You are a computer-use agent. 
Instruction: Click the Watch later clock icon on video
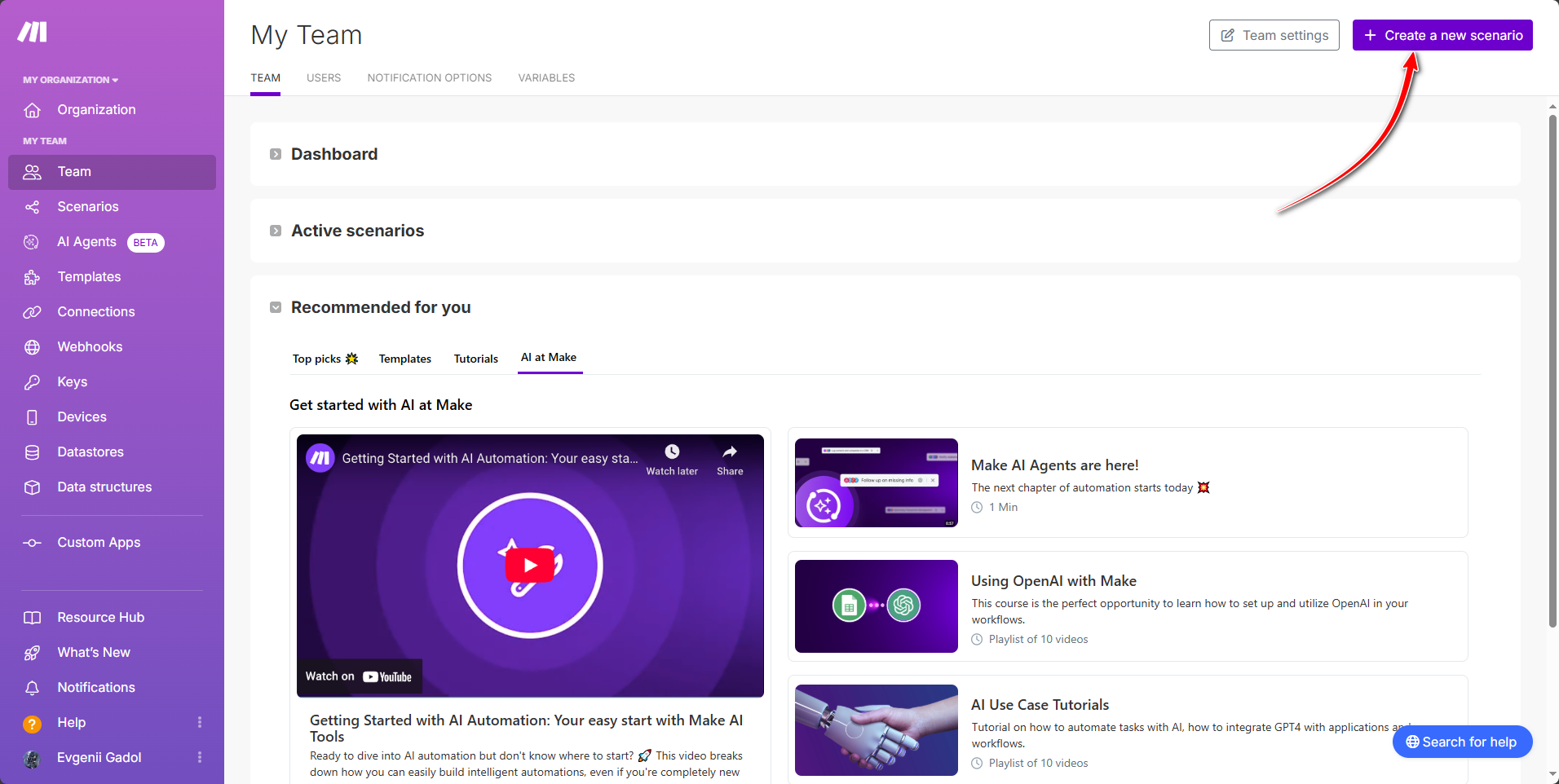pyautogui.click(x=672, y=451)
